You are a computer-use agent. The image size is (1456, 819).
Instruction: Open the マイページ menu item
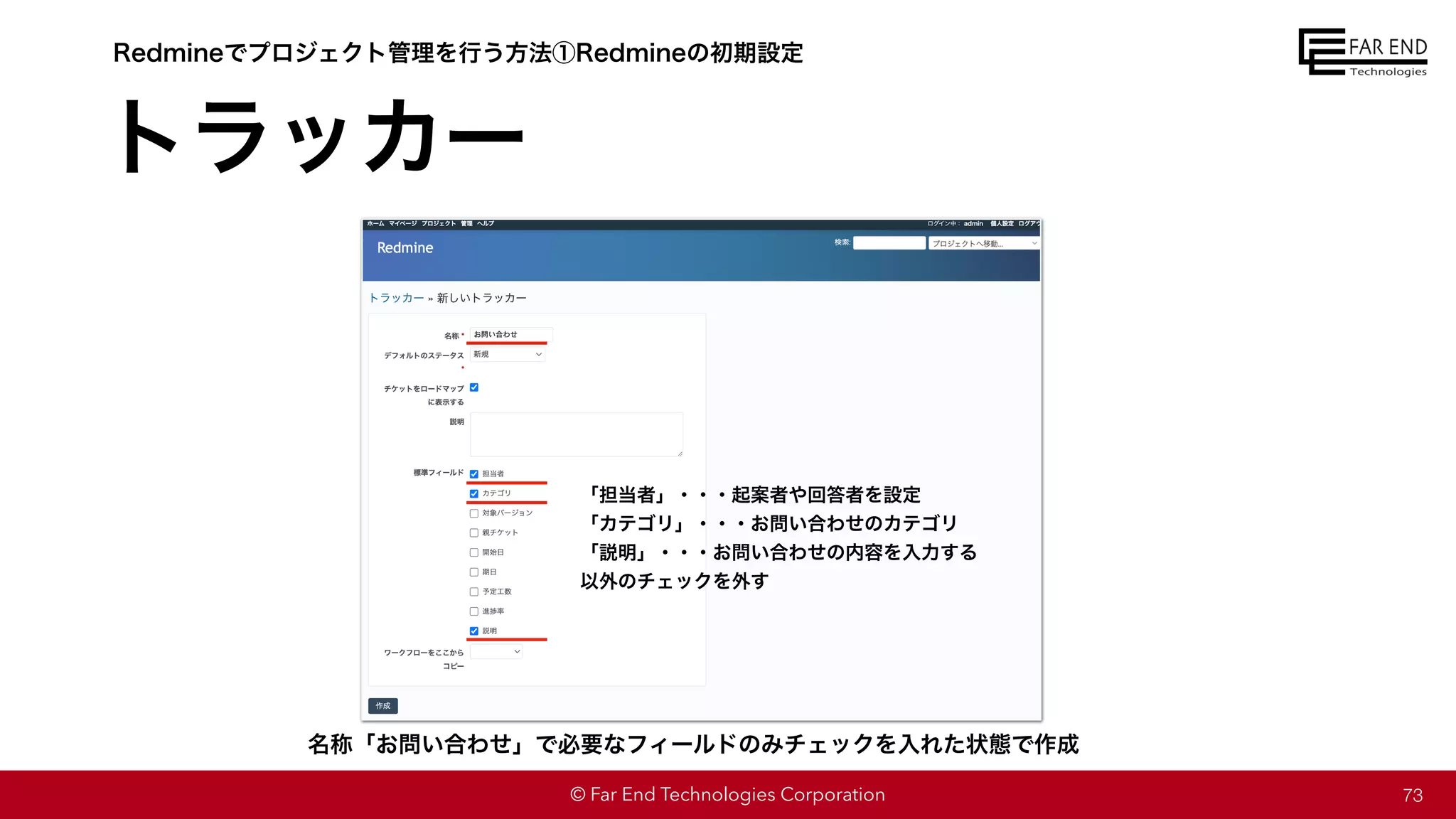402,224
